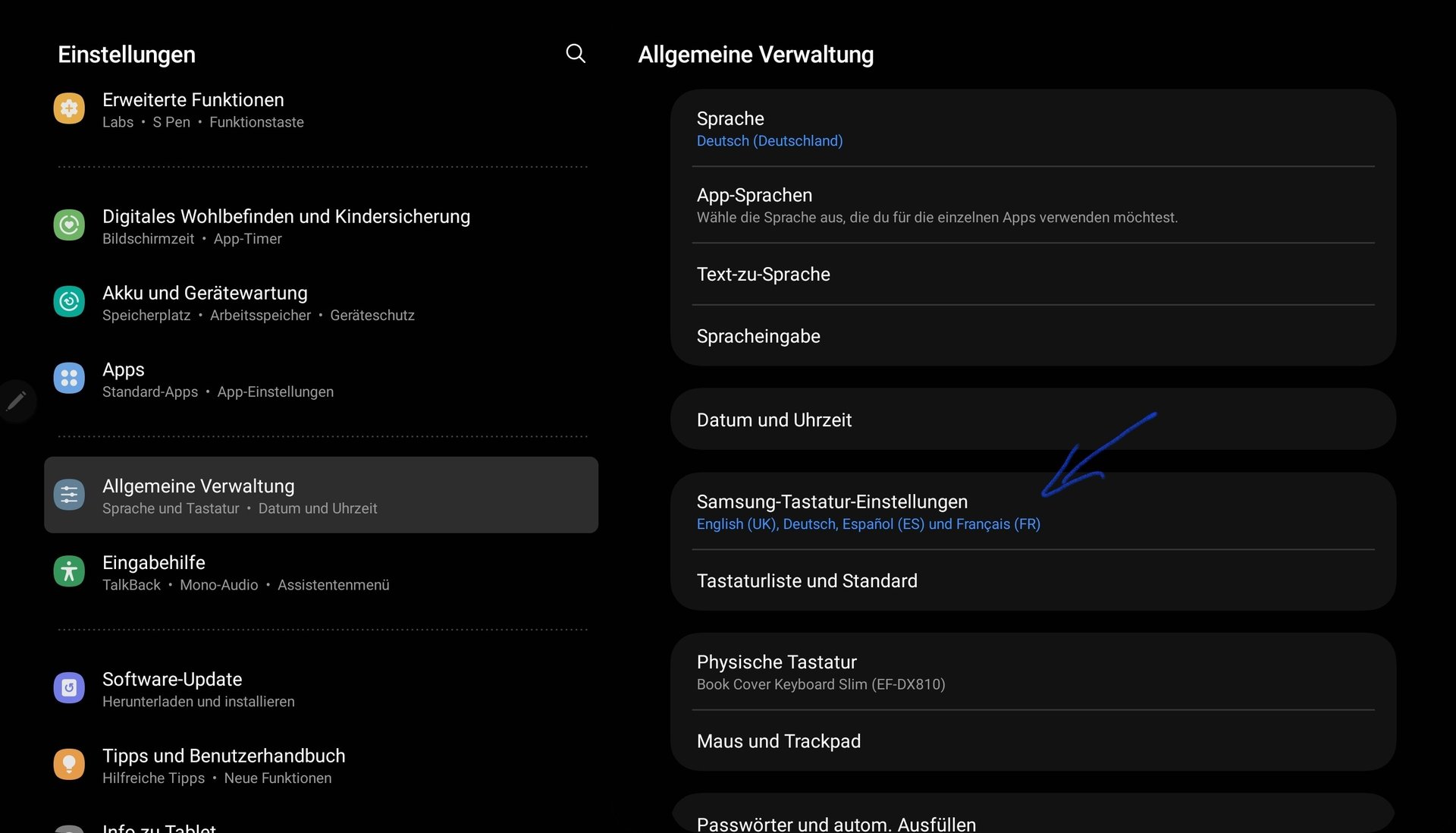1456x833 pixels.
Task: Open Text-zu-Sprache options
Action: click(x=1034, y=274)
